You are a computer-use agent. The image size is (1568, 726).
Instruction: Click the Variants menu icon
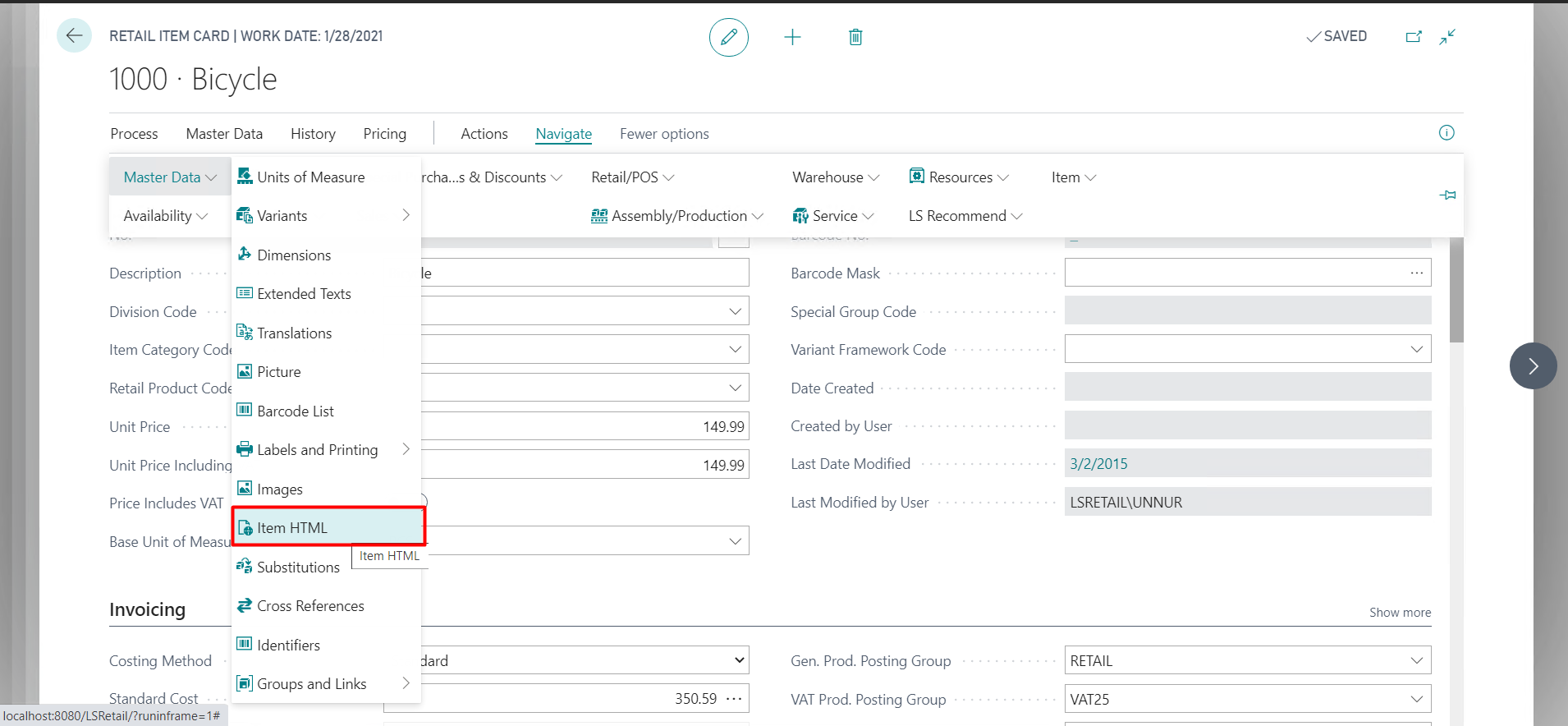245,215
